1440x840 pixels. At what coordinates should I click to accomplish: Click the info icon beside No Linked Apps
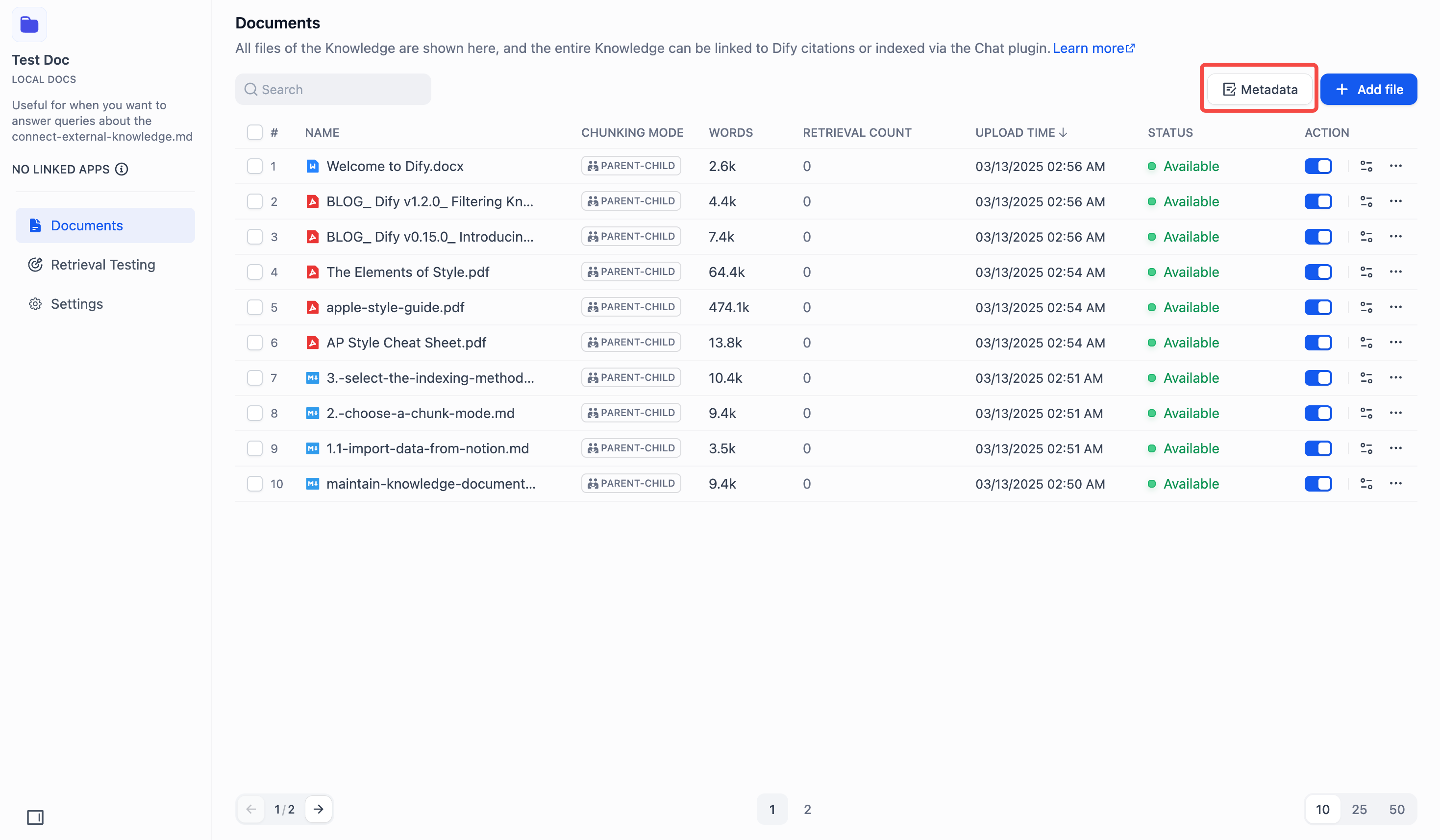[x=121, y=169]
